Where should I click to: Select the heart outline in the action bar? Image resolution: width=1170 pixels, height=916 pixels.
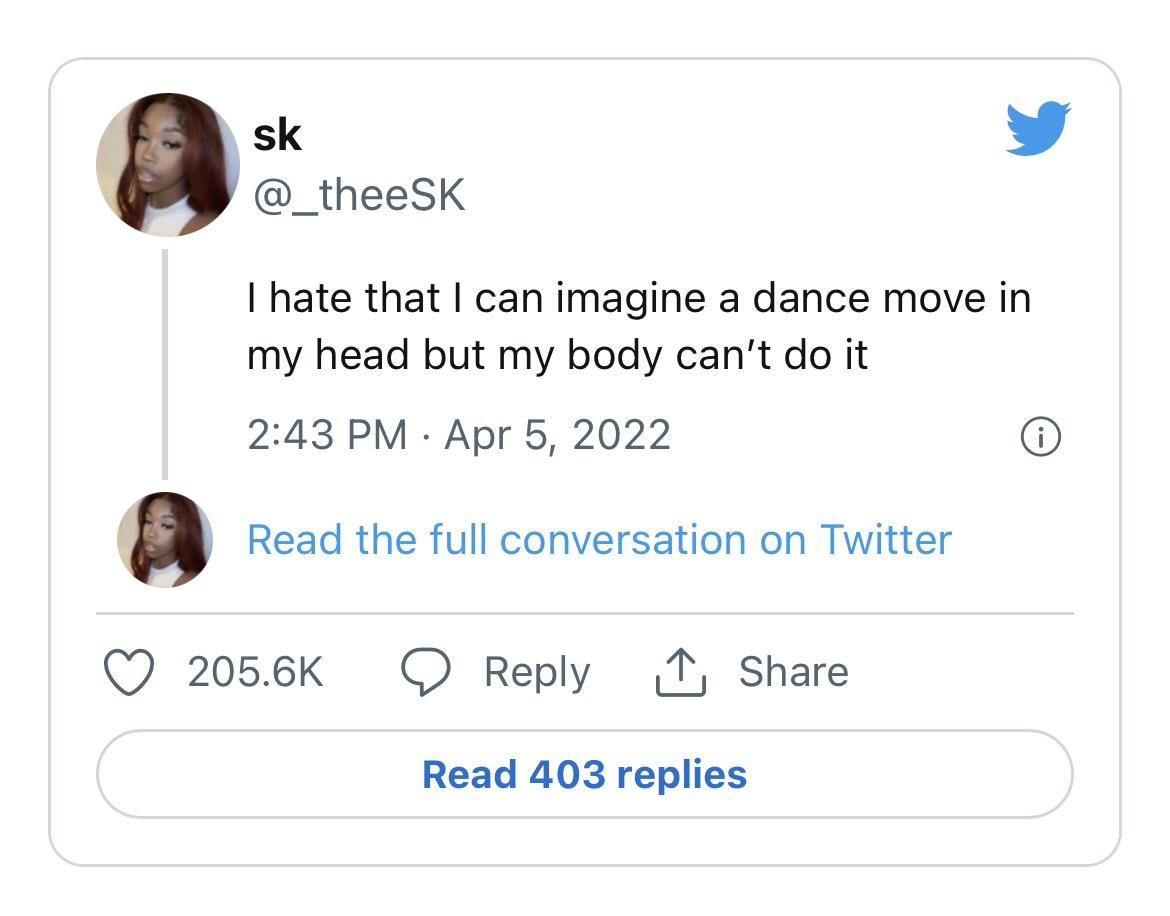129,672
